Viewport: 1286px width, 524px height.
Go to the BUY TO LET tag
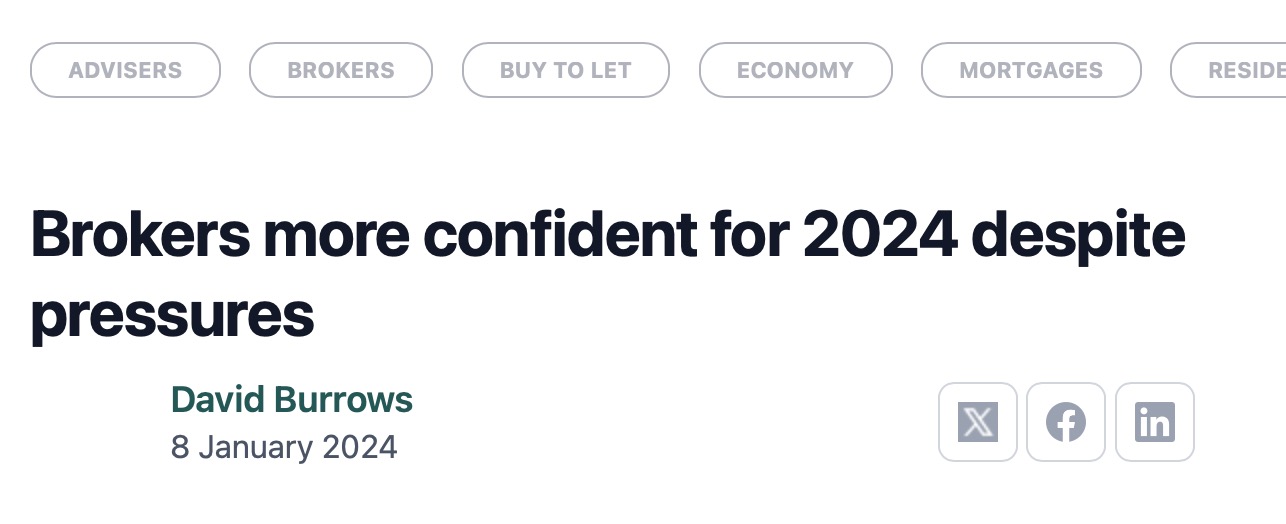(x=565, y=70)
